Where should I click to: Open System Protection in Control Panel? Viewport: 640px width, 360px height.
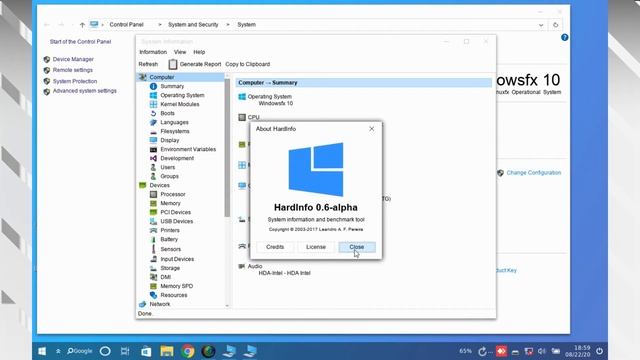coord(75,81)
